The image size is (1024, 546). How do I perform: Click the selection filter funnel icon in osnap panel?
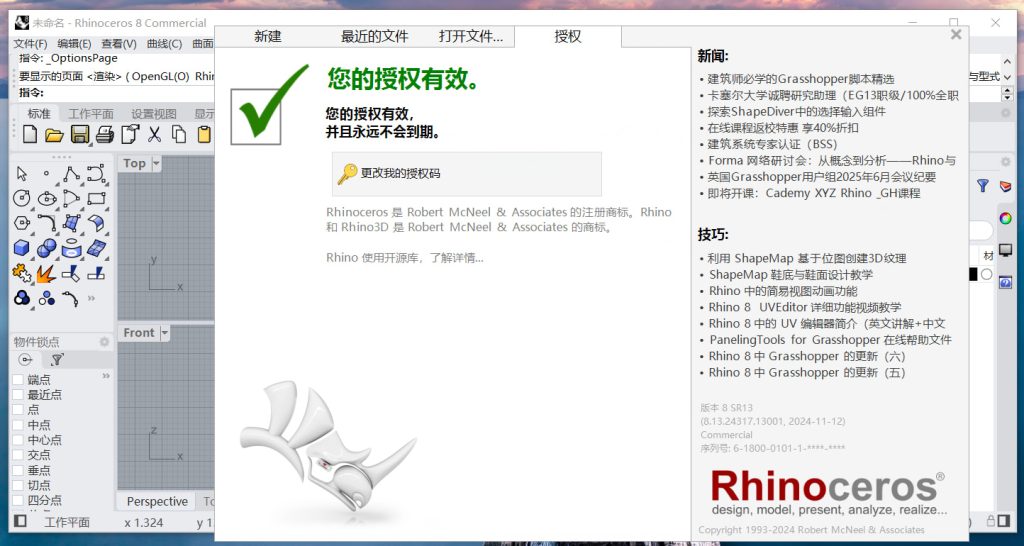click(x=57, y=359)
